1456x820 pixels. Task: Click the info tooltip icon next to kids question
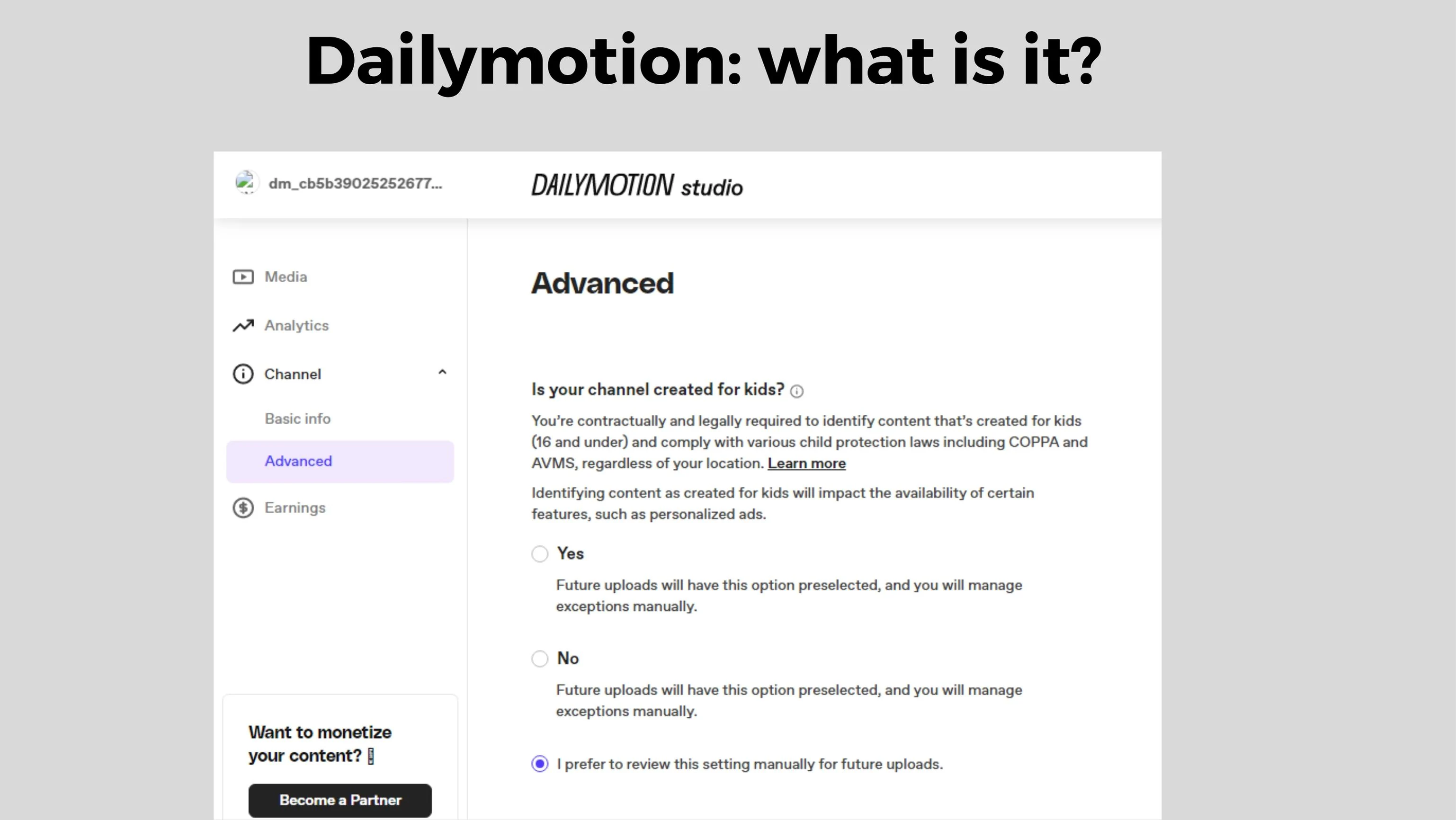point(798,391)
